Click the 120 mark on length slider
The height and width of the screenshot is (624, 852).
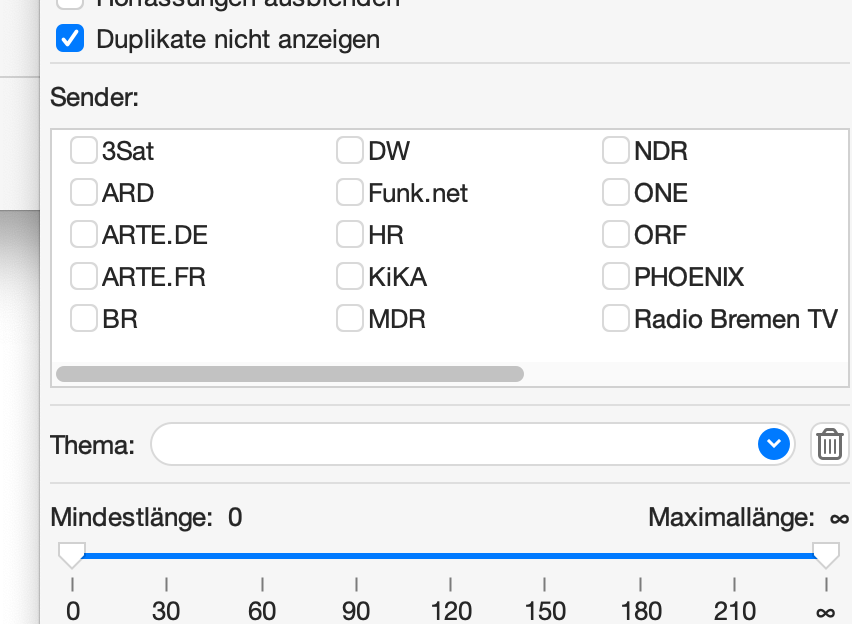450,610
